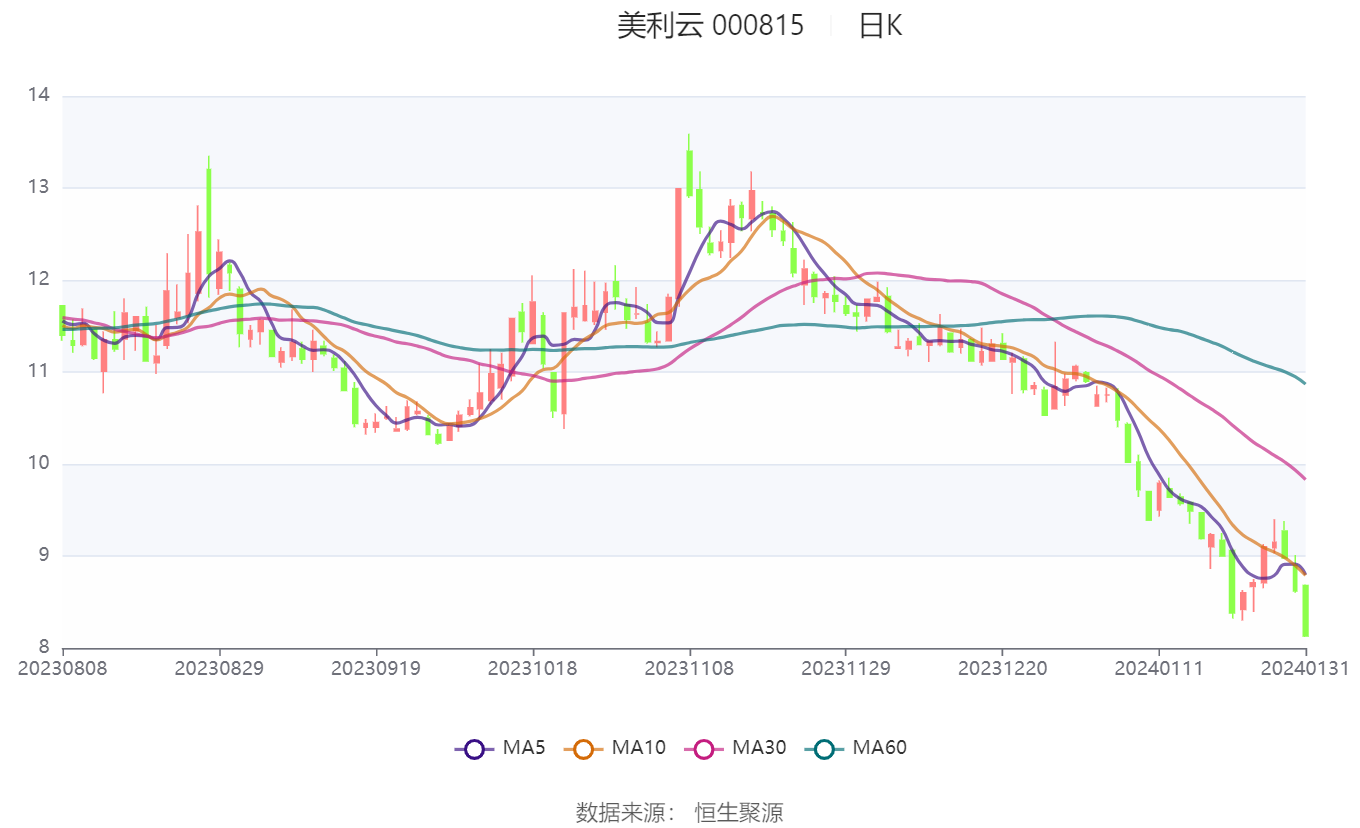Click the tall green candlestick peaking above 13 near 20231108

(689, 172)
